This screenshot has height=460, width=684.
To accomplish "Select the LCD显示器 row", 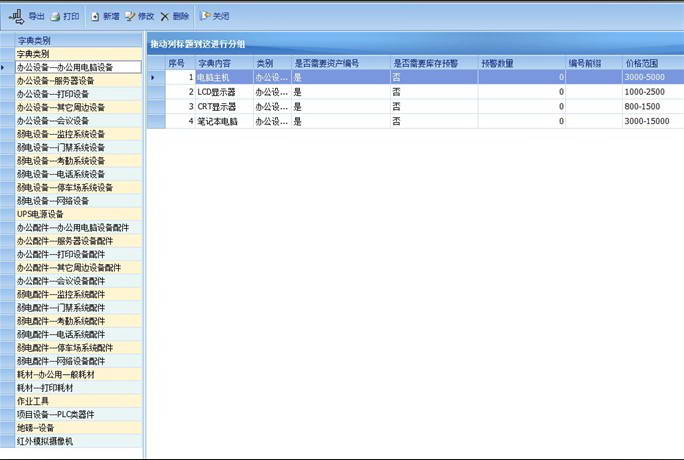I will tap(222, 92).
